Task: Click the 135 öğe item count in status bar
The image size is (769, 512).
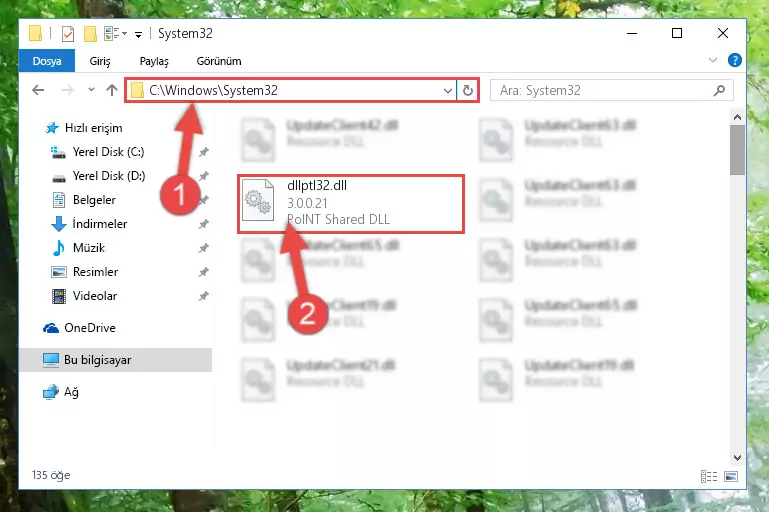Action: tap(51, 475)
